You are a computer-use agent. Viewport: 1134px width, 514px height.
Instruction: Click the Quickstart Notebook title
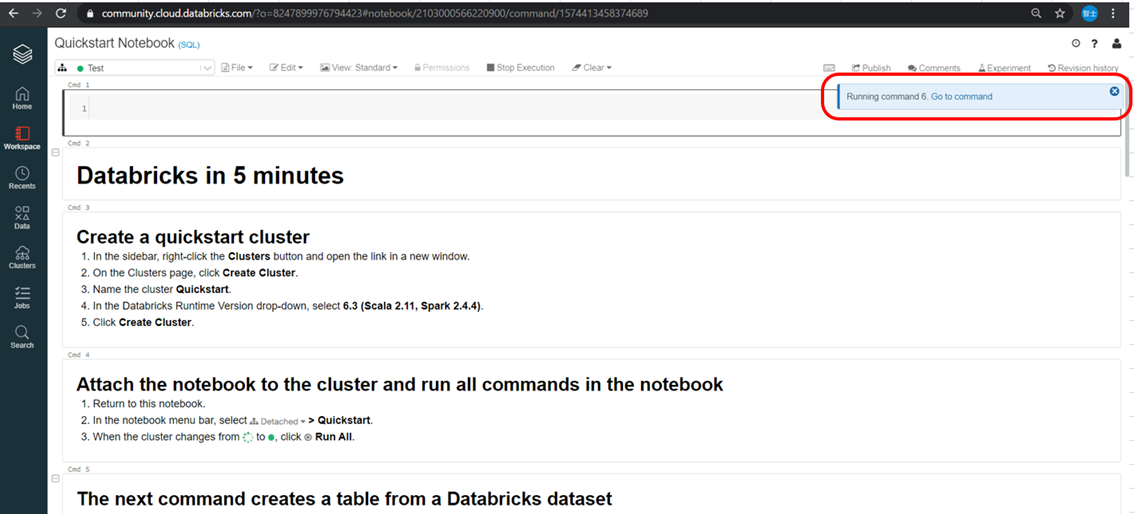pyautogui.click(x=114, y=43)
